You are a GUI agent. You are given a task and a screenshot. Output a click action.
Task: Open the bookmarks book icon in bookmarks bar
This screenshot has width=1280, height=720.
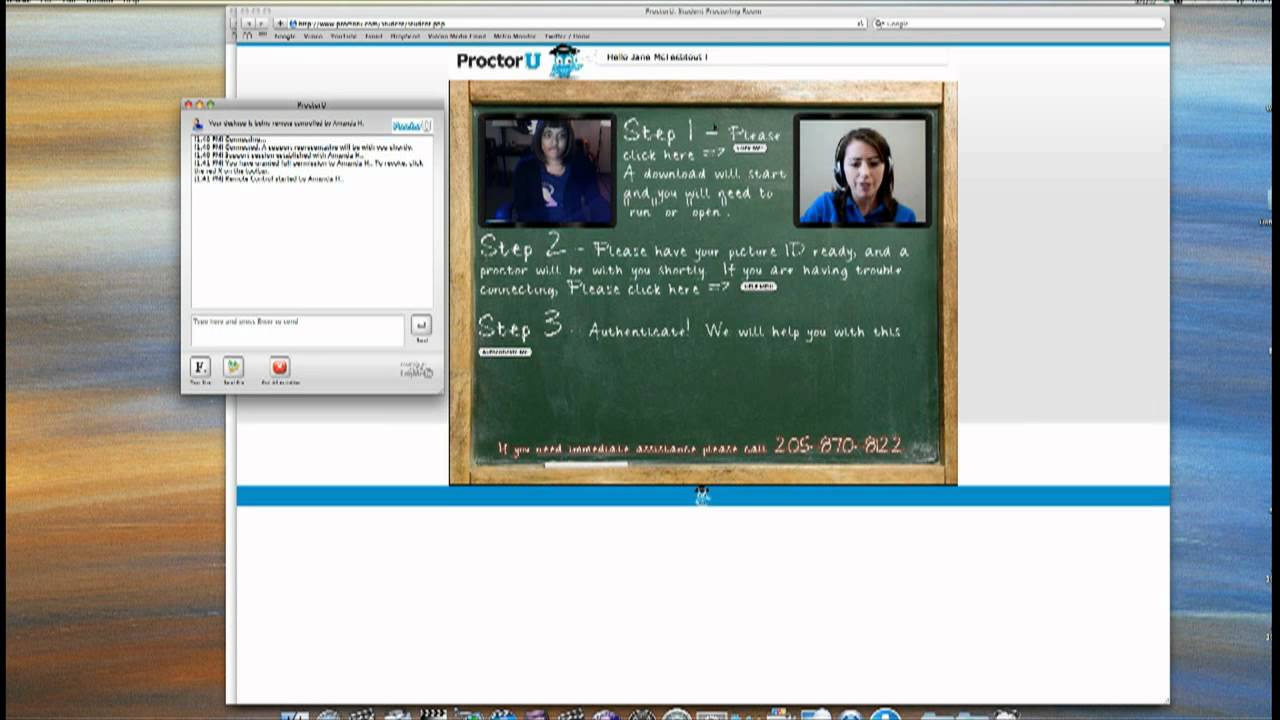[247, 36]
